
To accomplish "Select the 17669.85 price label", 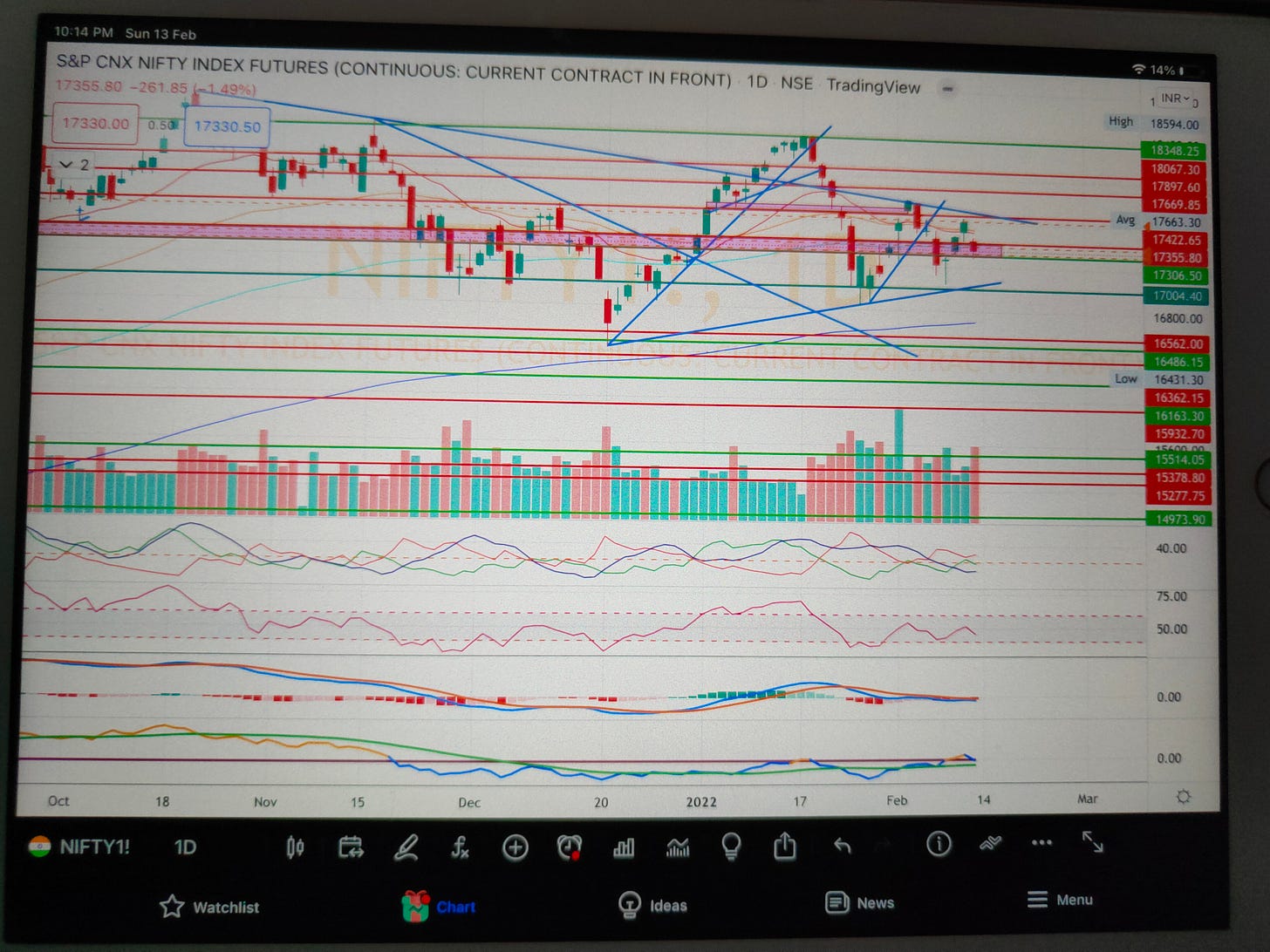I will click(x=1175, y=205).
